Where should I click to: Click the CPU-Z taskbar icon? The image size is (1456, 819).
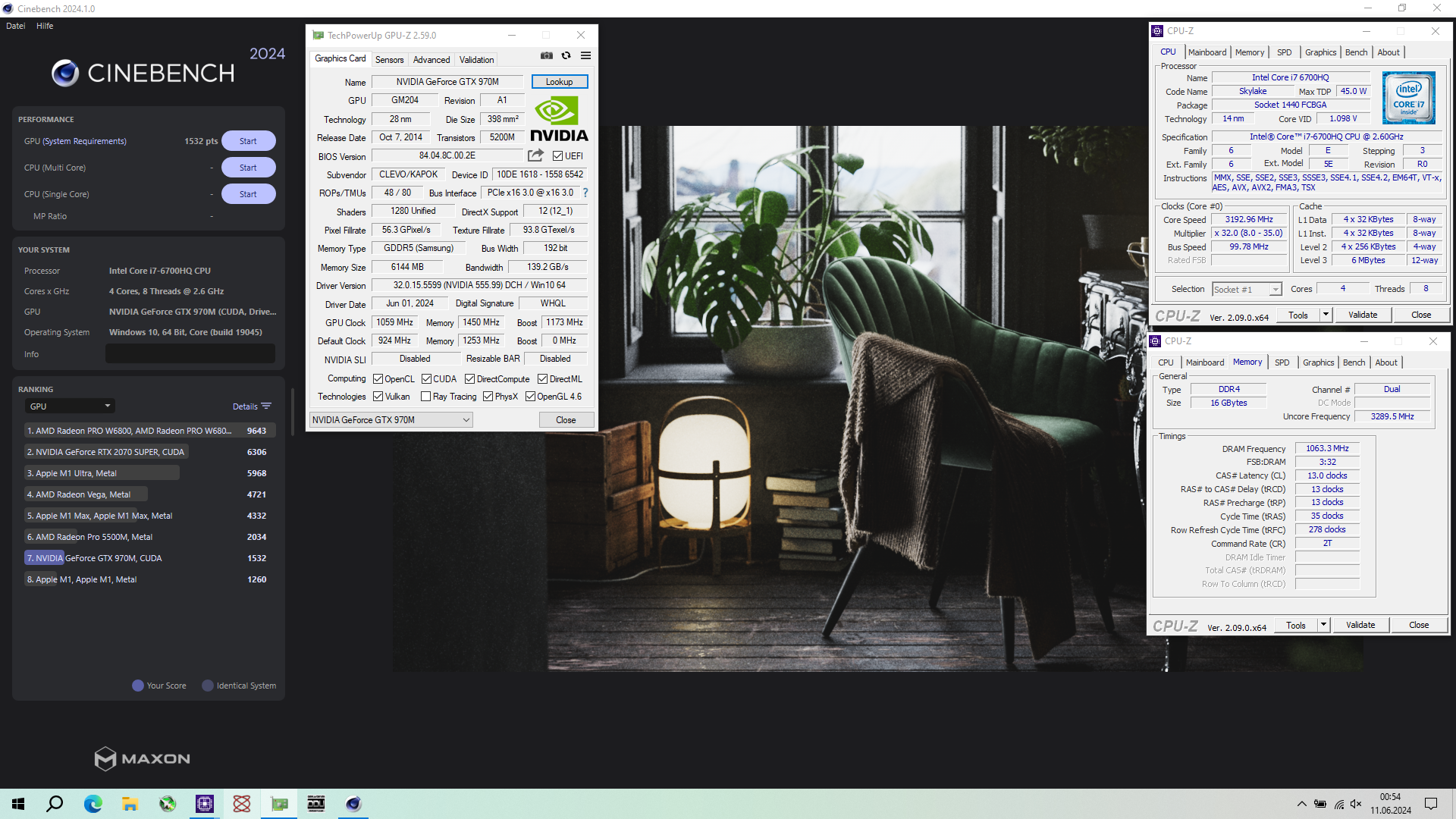point(205,804)
